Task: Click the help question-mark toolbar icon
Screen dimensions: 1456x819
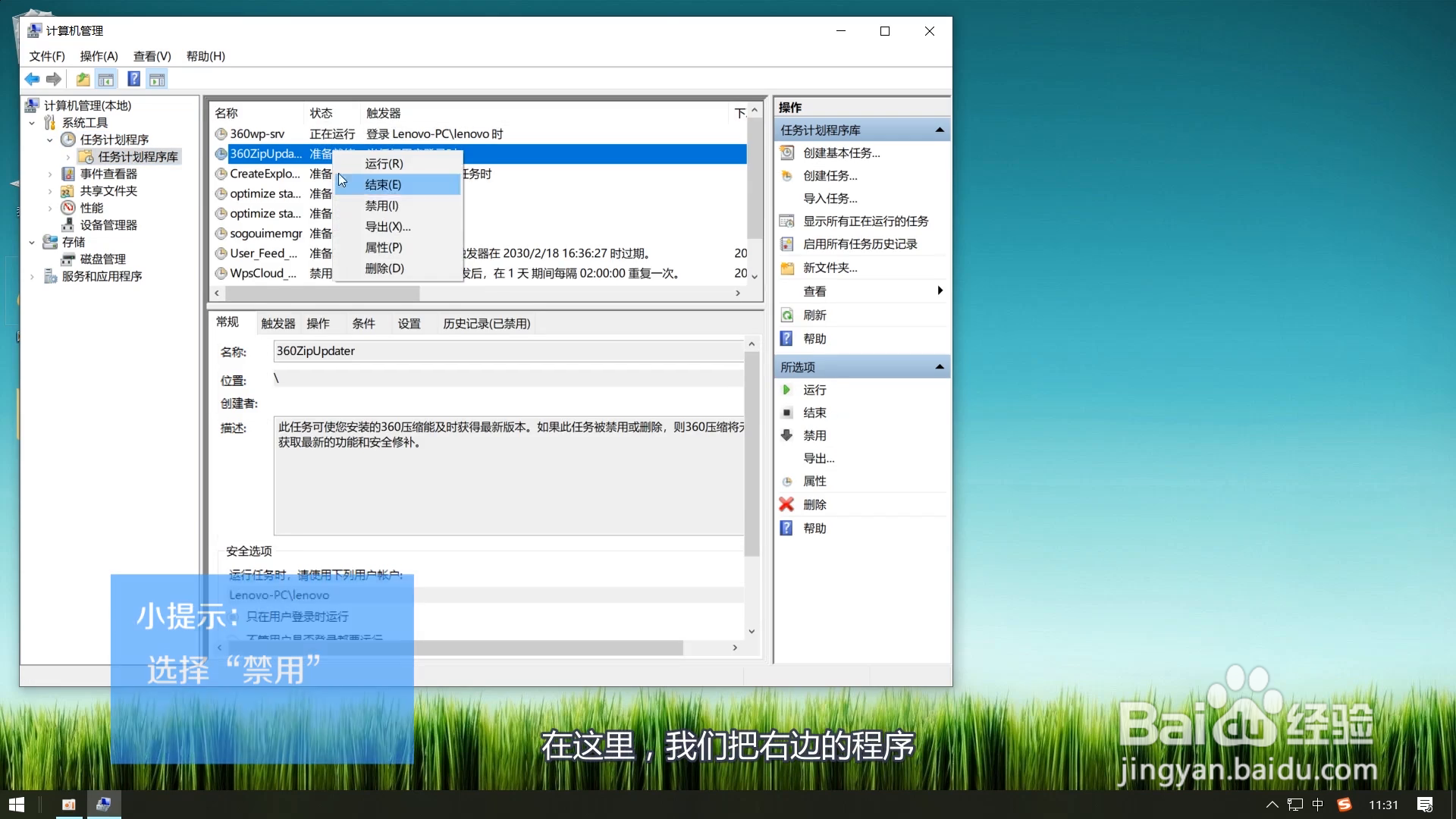Action: click(133, 79)
